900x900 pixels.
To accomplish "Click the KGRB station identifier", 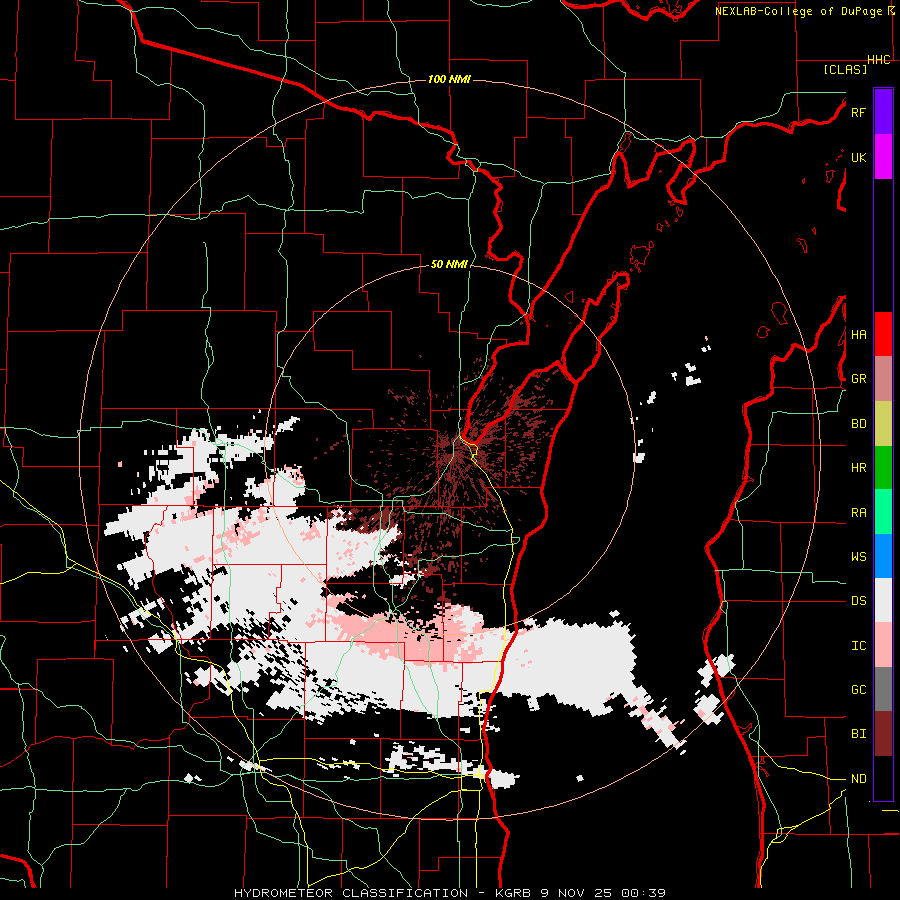I will pyautogui.click(x=511, y=893).
